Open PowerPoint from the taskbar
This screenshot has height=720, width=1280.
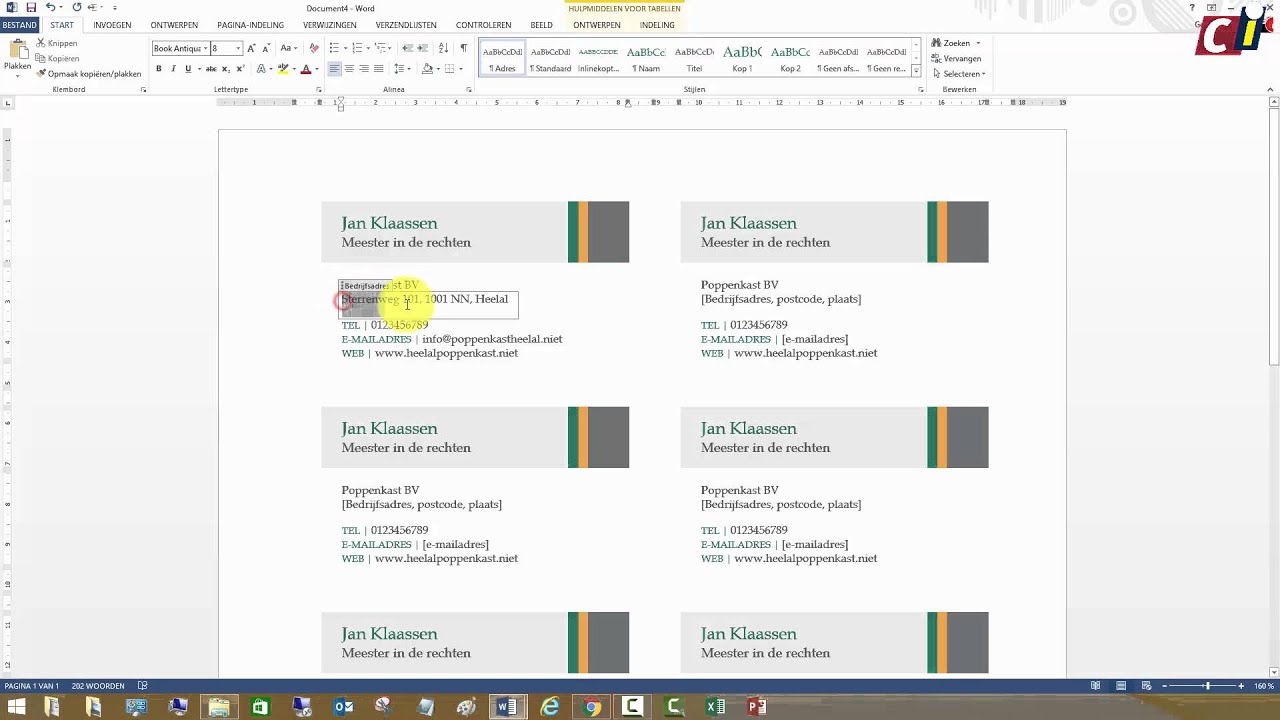point(757,707)
